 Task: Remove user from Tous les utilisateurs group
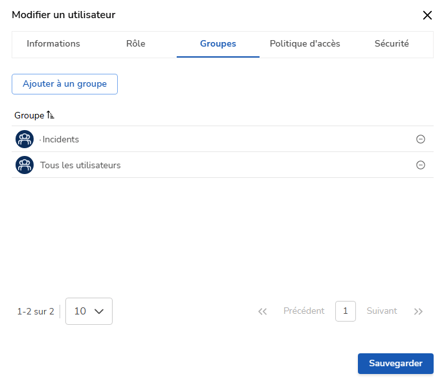click(x=420, y=165)
